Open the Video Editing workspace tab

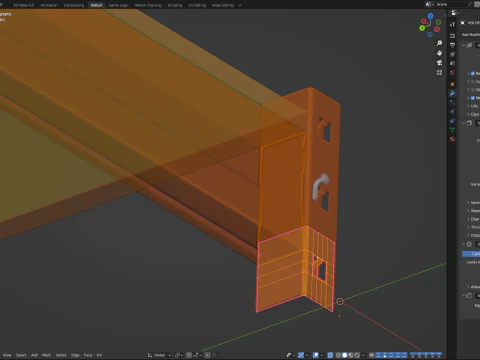click(223, 5)
